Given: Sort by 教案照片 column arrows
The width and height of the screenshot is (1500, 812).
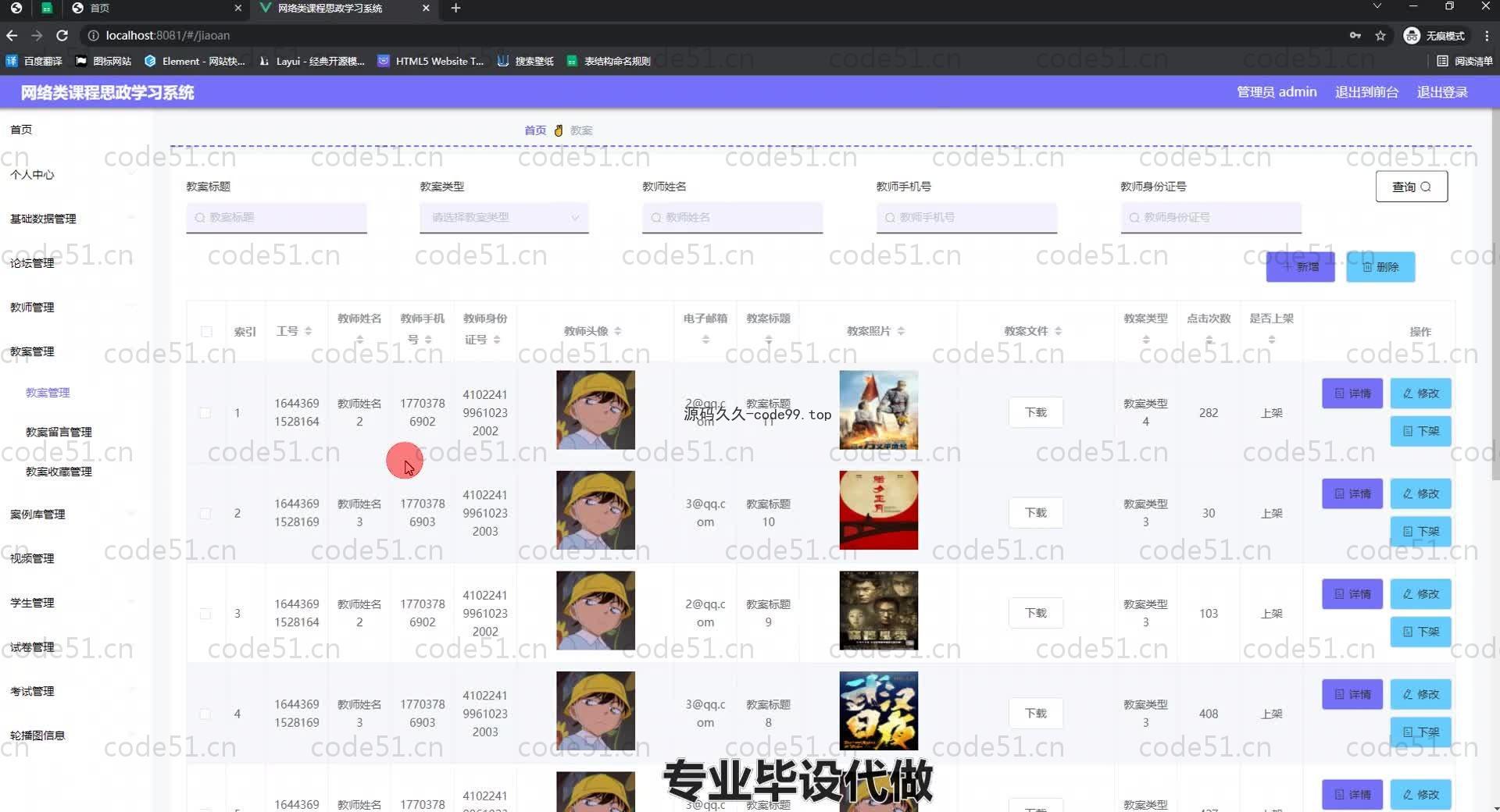Looking at the screenshot, I should (901, 331).
